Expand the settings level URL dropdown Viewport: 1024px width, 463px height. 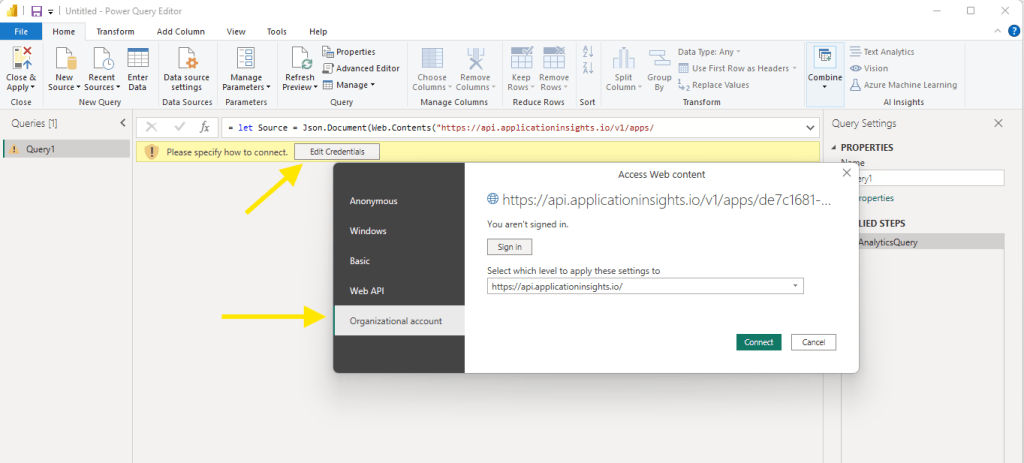pyautogui.click(x=795, y=286)
